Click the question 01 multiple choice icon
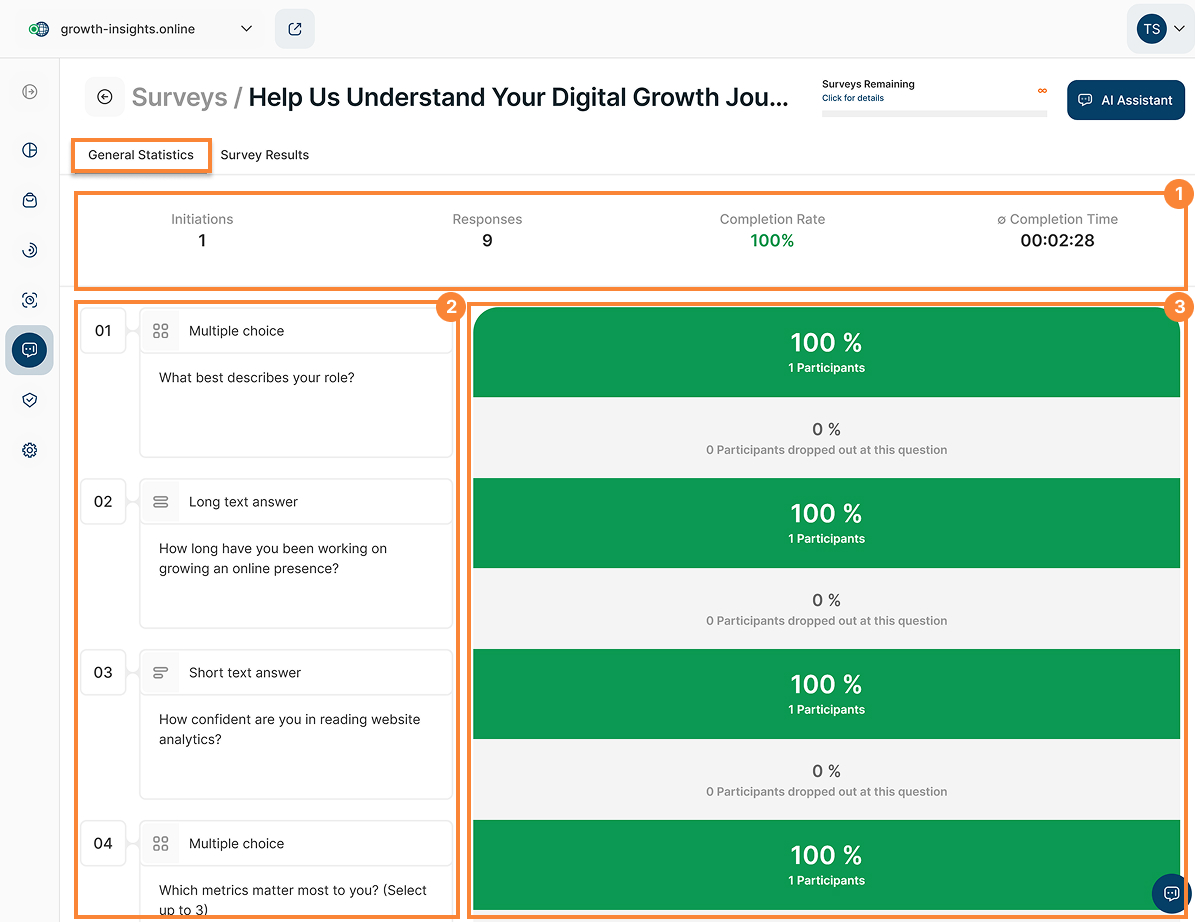Viewport: 1195px width, 922px height. (x=160, y=331)
